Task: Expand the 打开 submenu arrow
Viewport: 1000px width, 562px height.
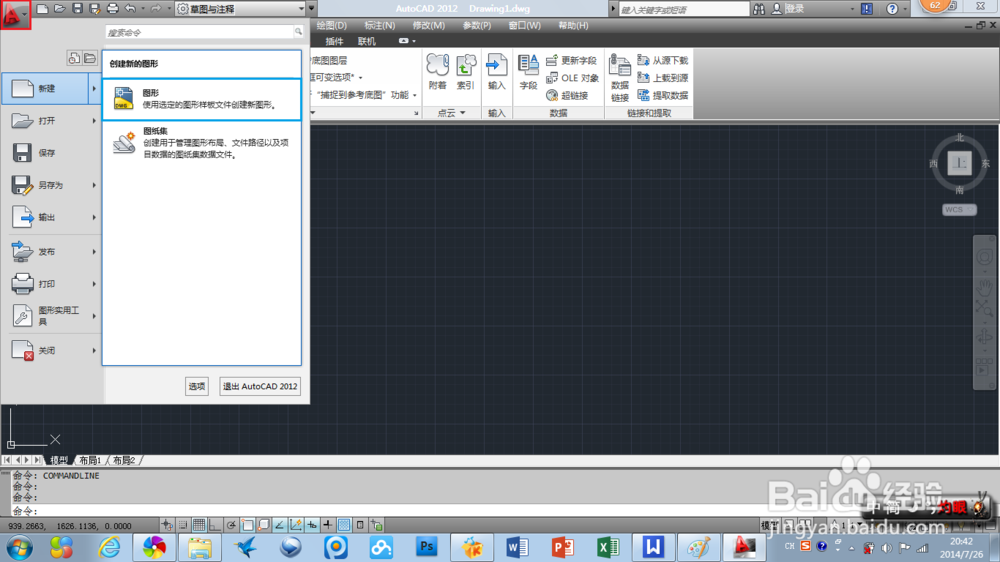Action: [94, 121]
